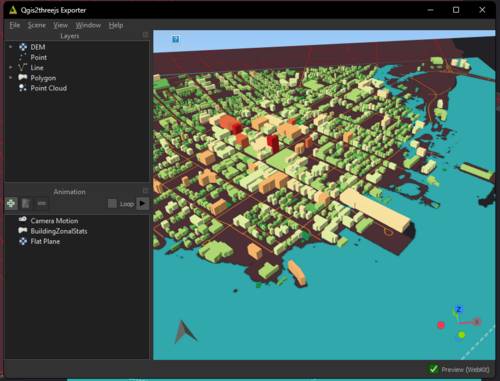The image size is (500, 381).
Task: Select the Flat Plane animation item
Action: (45, 241)
